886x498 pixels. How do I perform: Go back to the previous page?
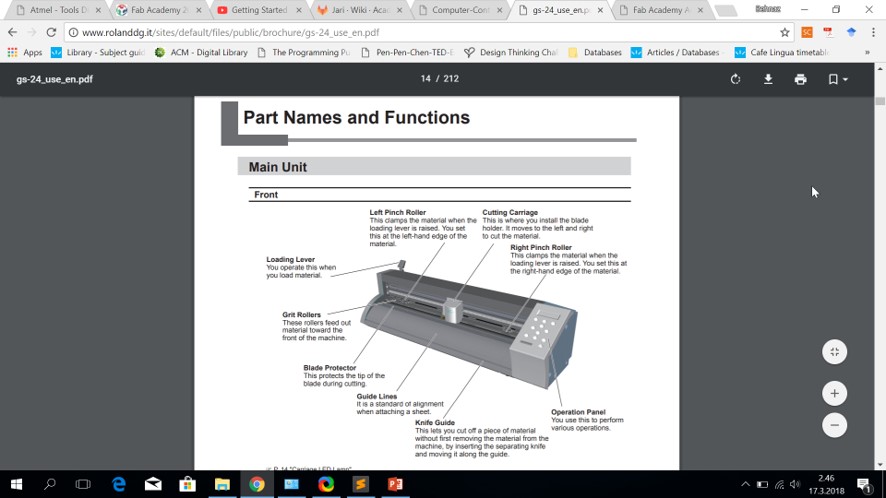point(12,32)
